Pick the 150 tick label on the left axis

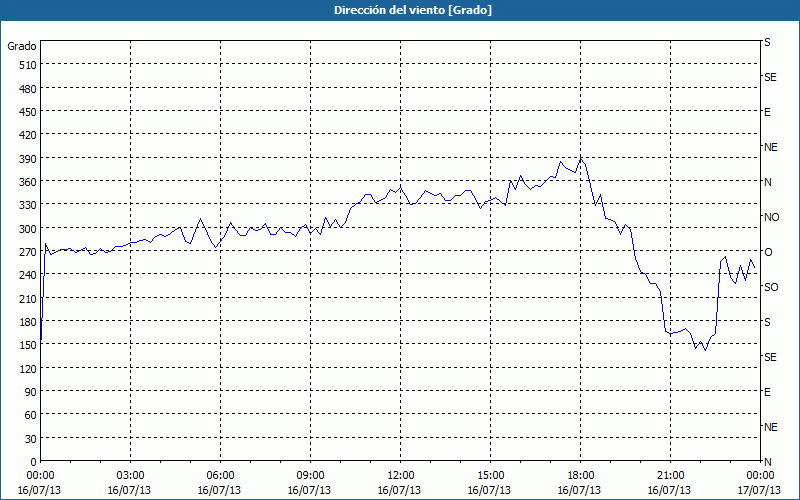[28, 345]
